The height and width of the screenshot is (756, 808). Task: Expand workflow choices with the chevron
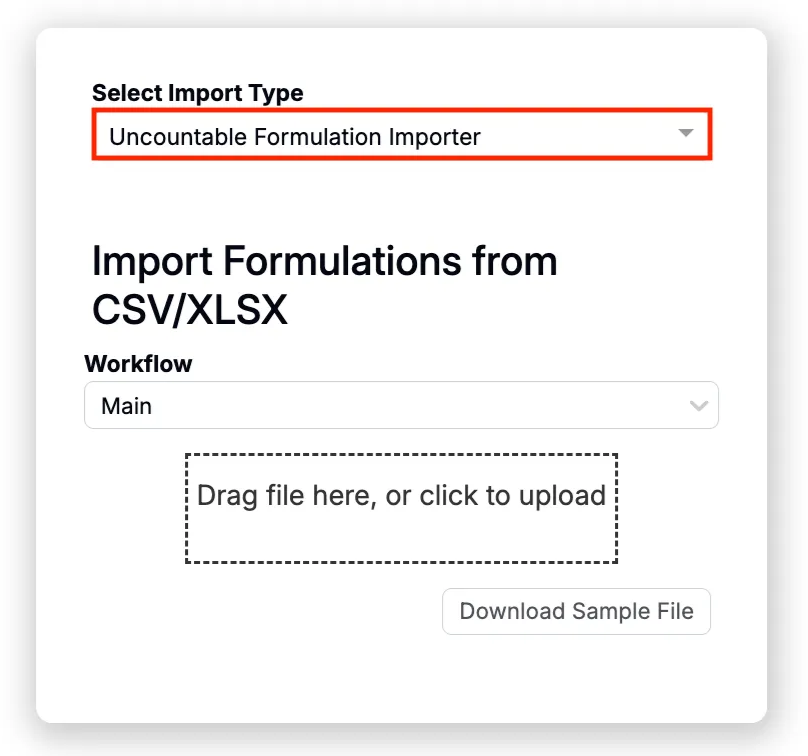[x=699, y=406]
